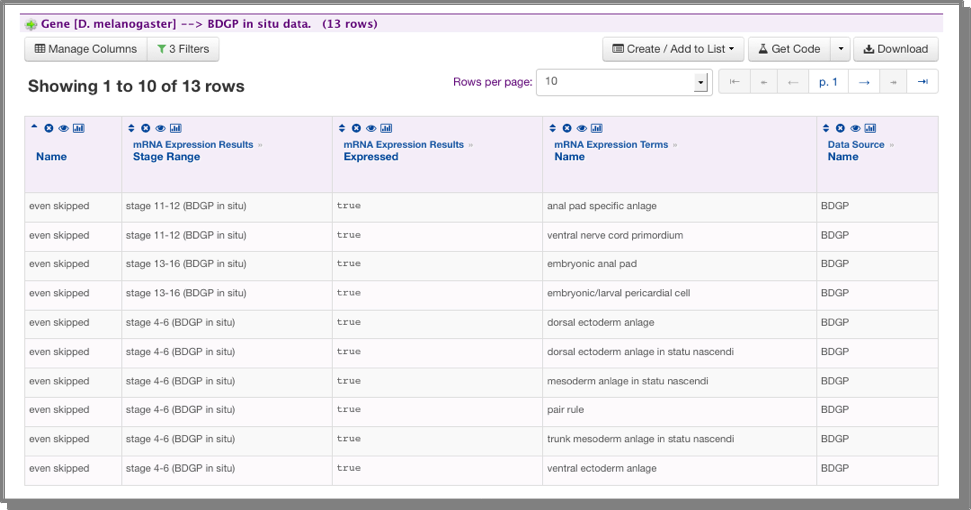Sort by mRNA Expression Terms Name column
This screenshot has width=971, height=510.
point(552,128)
